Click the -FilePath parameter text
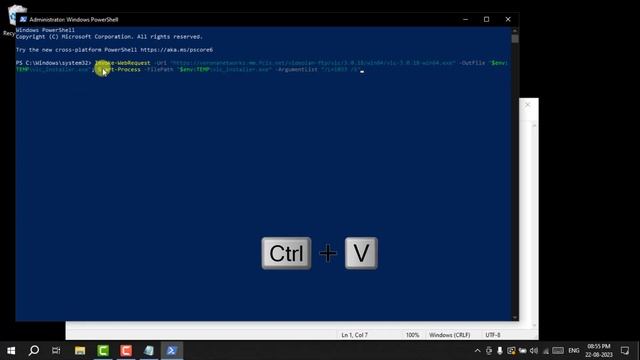The image size is (640, 360). (159, 70)
